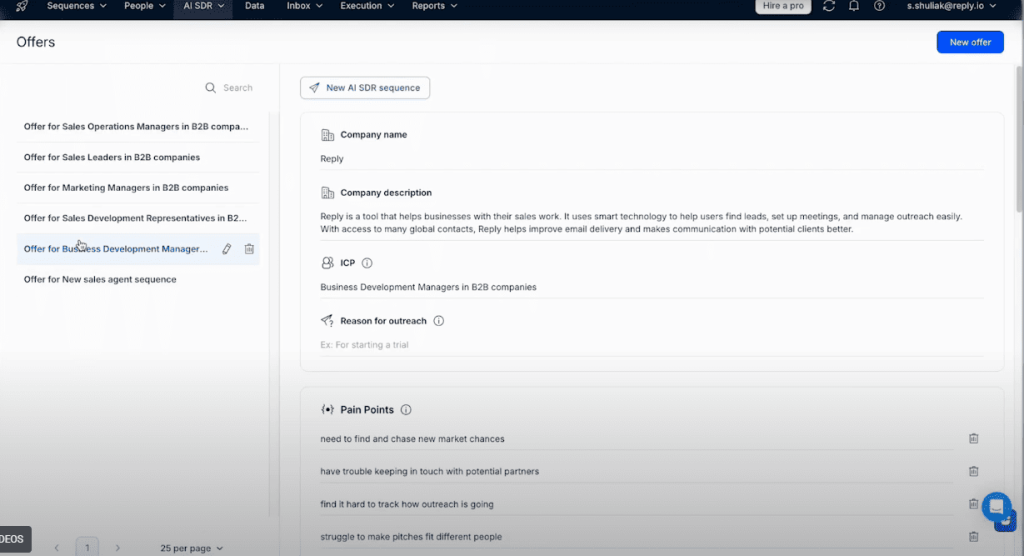
Task: Delete pain point 'struggle to make pitches fit'
Action: (x=973, y=536)
